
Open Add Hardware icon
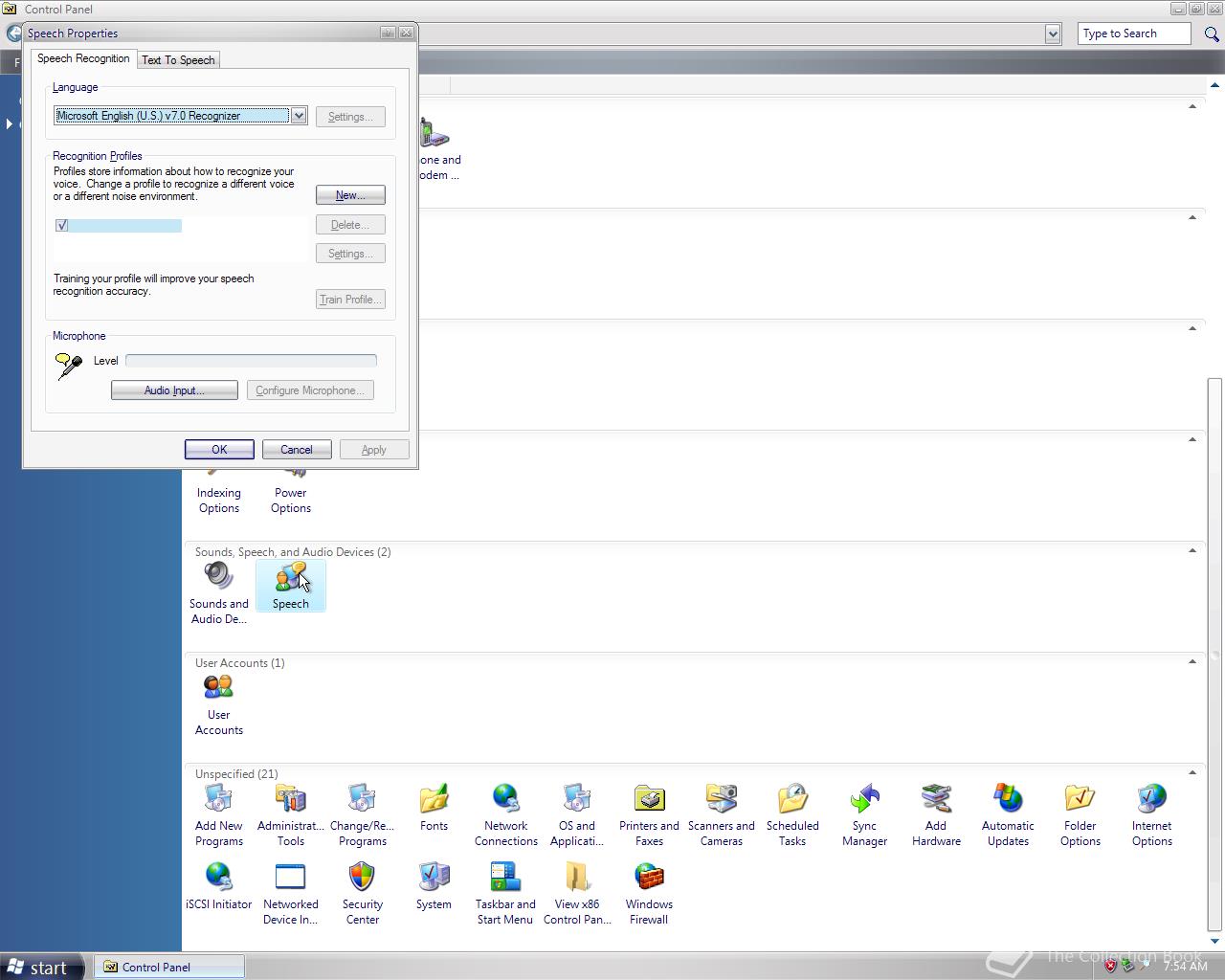click(x=936, y=815)
